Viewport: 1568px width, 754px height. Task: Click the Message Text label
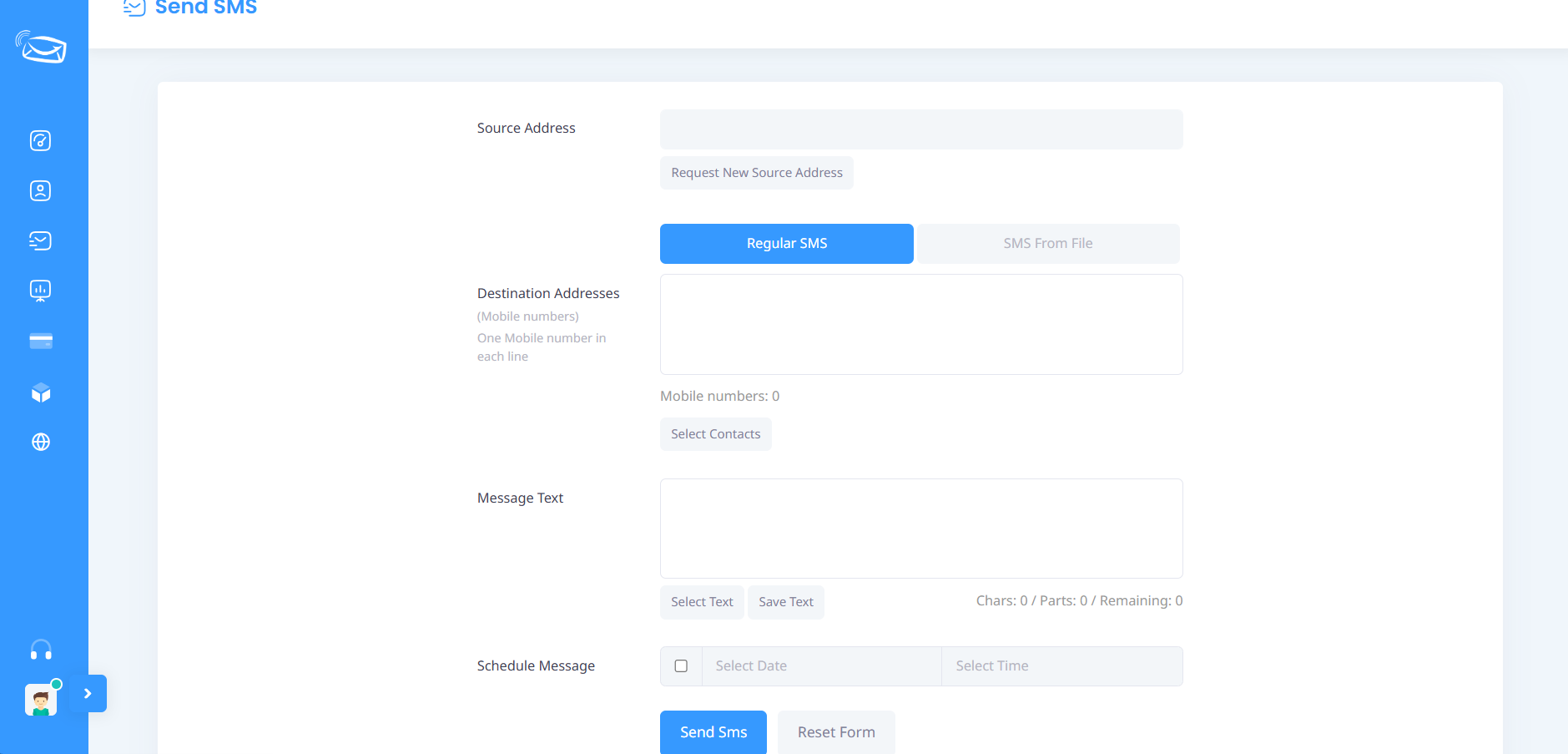[520, 498]
